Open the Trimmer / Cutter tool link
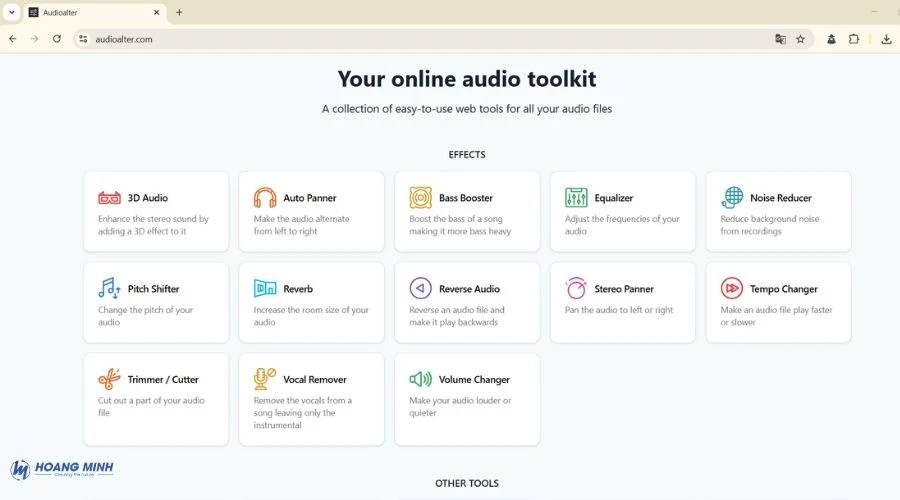Screen dimensions: 900x500 (x=156, y=400)
